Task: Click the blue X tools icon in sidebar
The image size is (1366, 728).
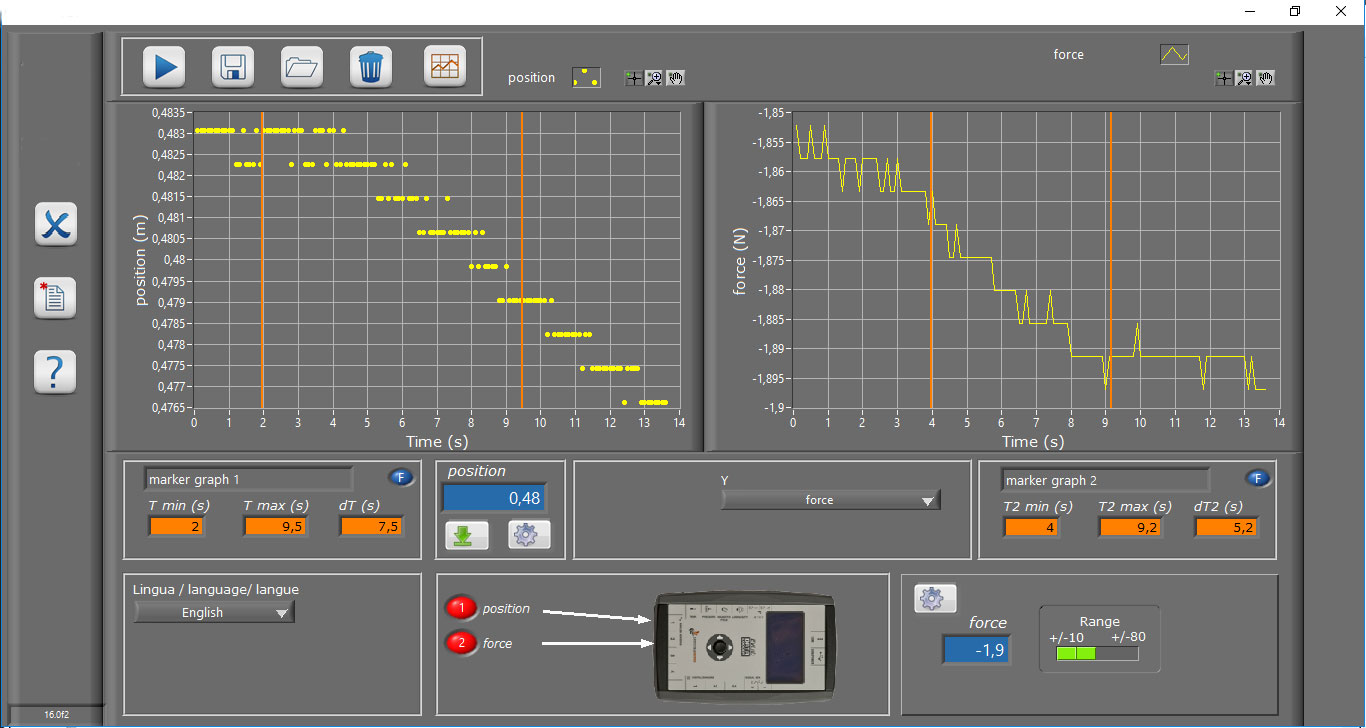Action: point(55,224)
